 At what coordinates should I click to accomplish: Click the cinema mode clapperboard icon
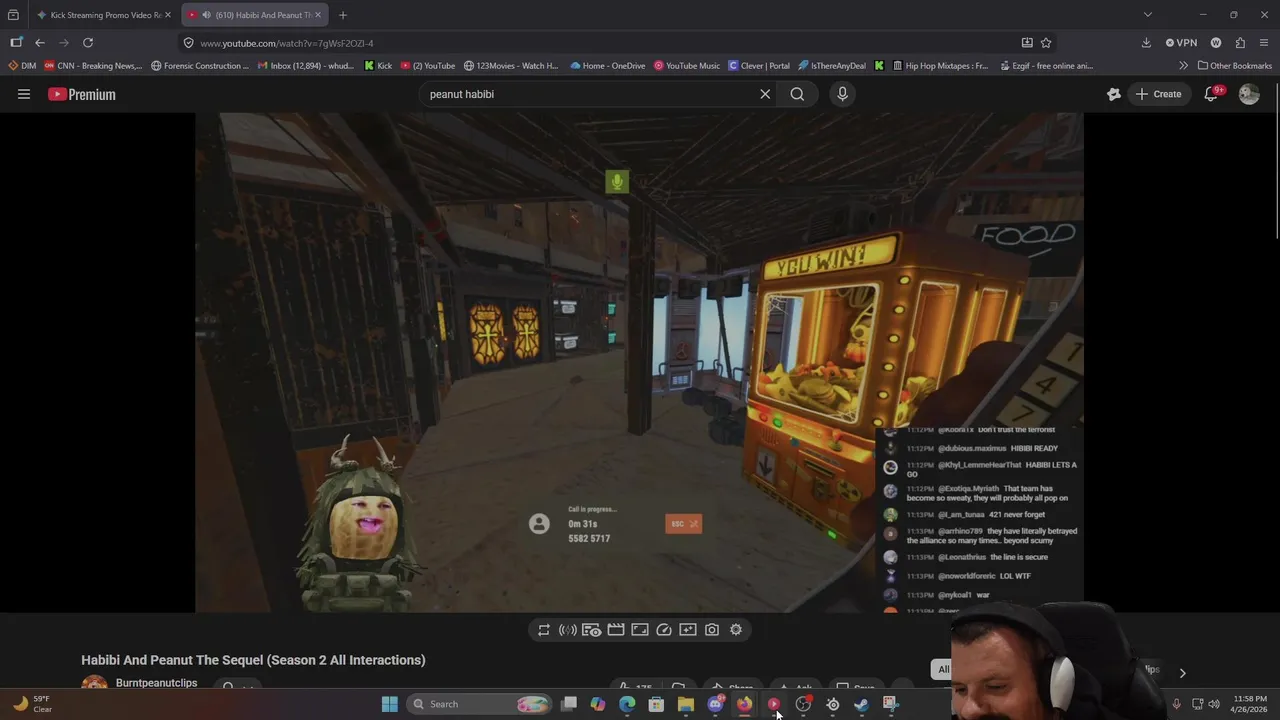616,630
